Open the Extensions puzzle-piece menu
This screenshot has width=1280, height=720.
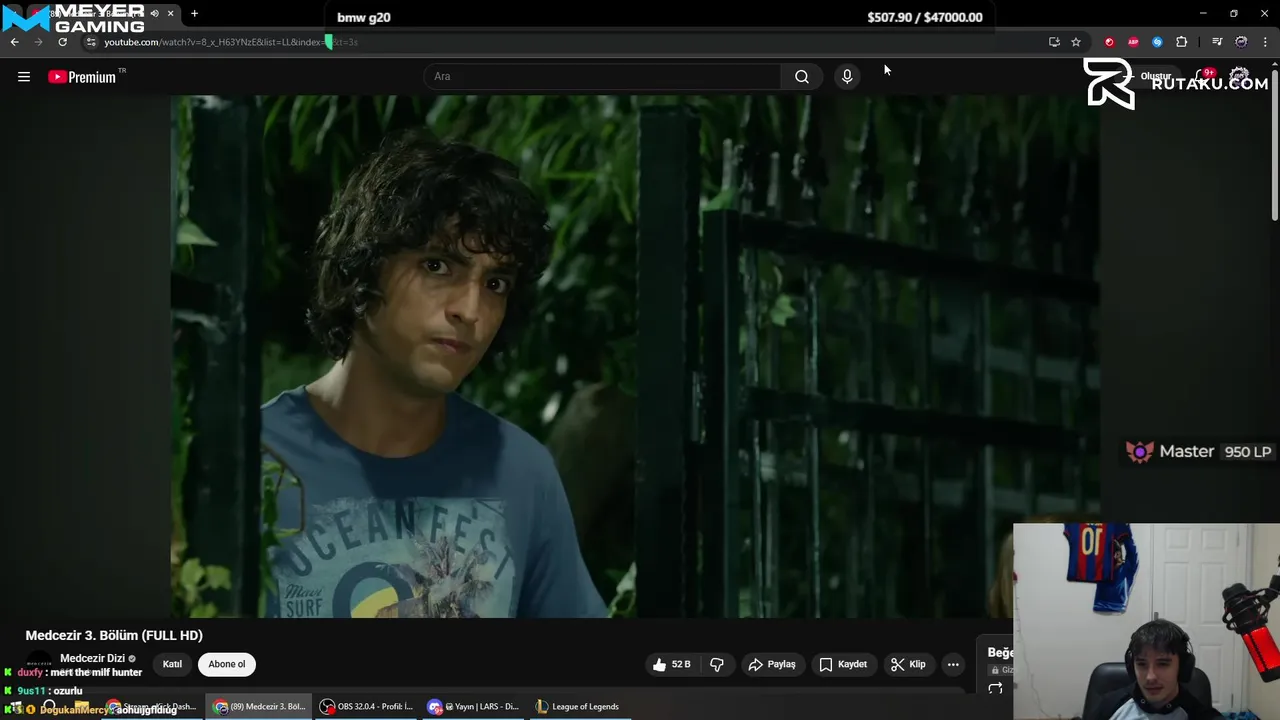[x=1182, y=42]
